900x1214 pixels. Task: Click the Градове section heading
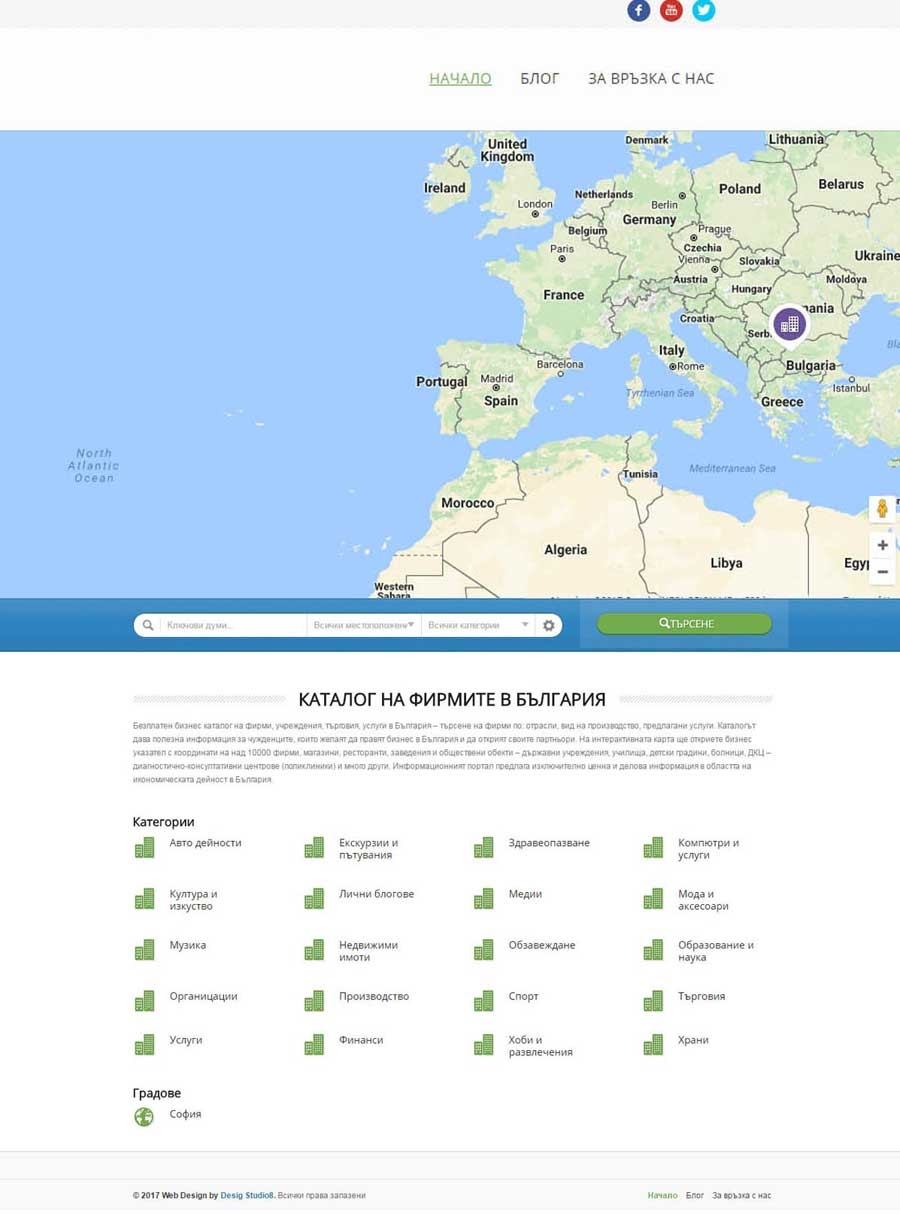[x=157, y=1093]
